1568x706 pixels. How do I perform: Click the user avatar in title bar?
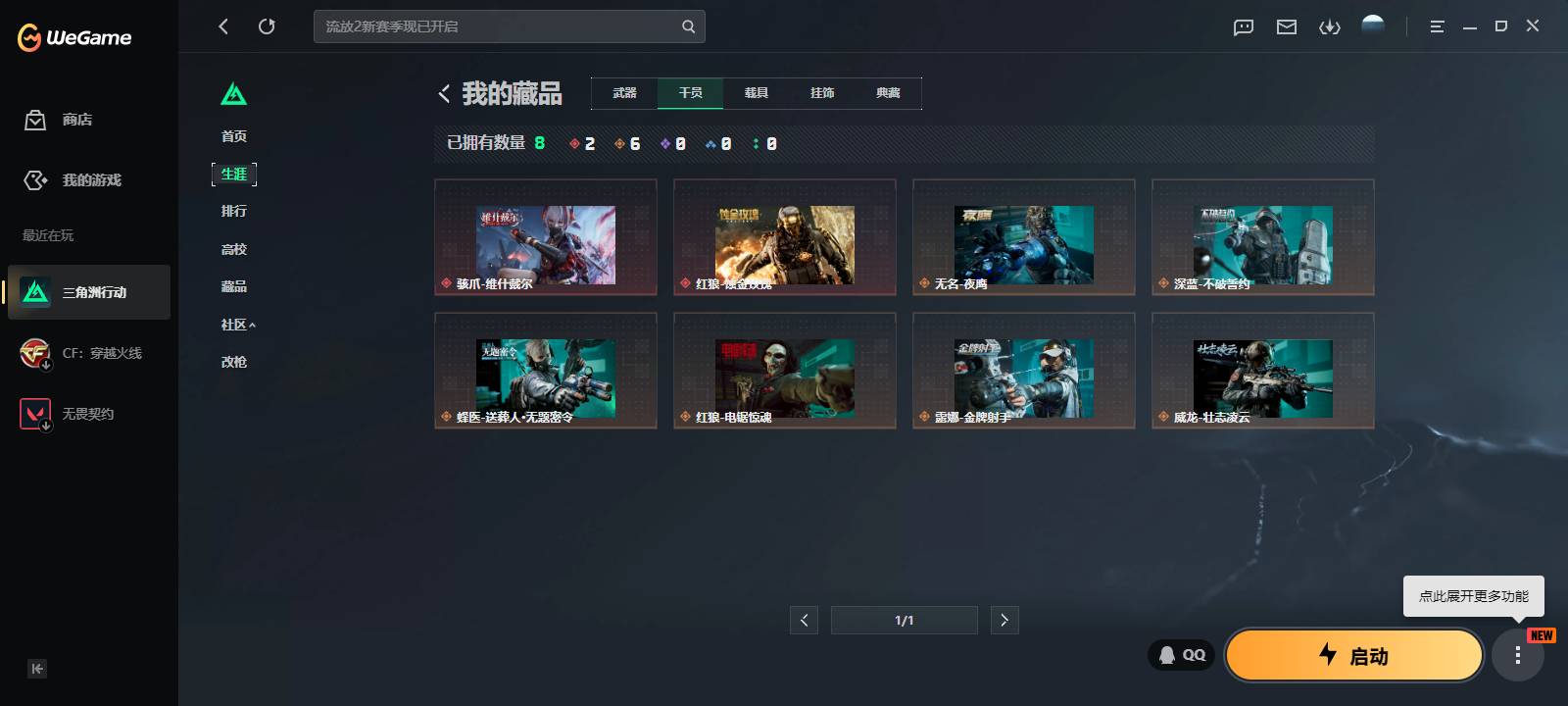coord(1373,26)
